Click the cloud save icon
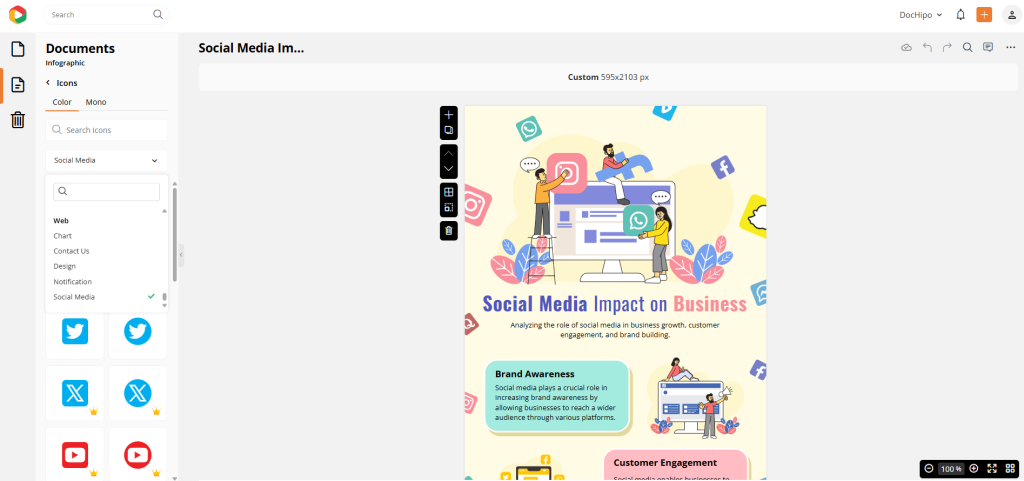This screenshot has height=481, width=1024. (906, 48)
